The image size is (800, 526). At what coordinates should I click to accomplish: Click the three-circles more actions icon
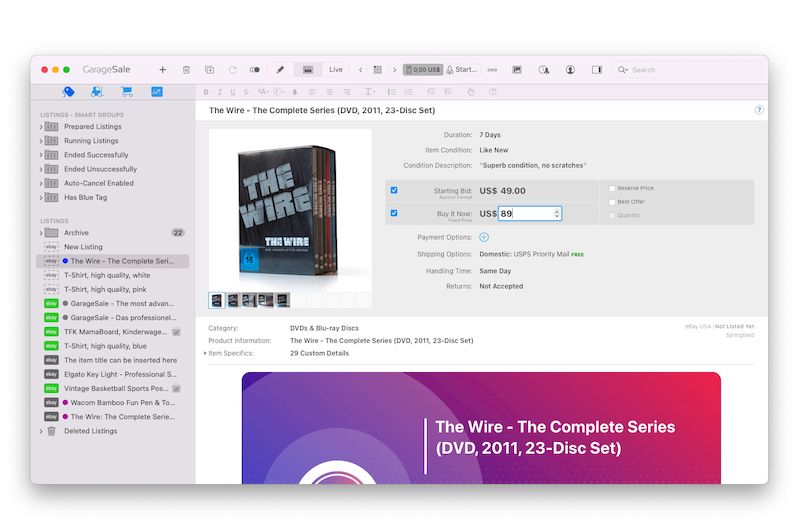pos(492,69)
